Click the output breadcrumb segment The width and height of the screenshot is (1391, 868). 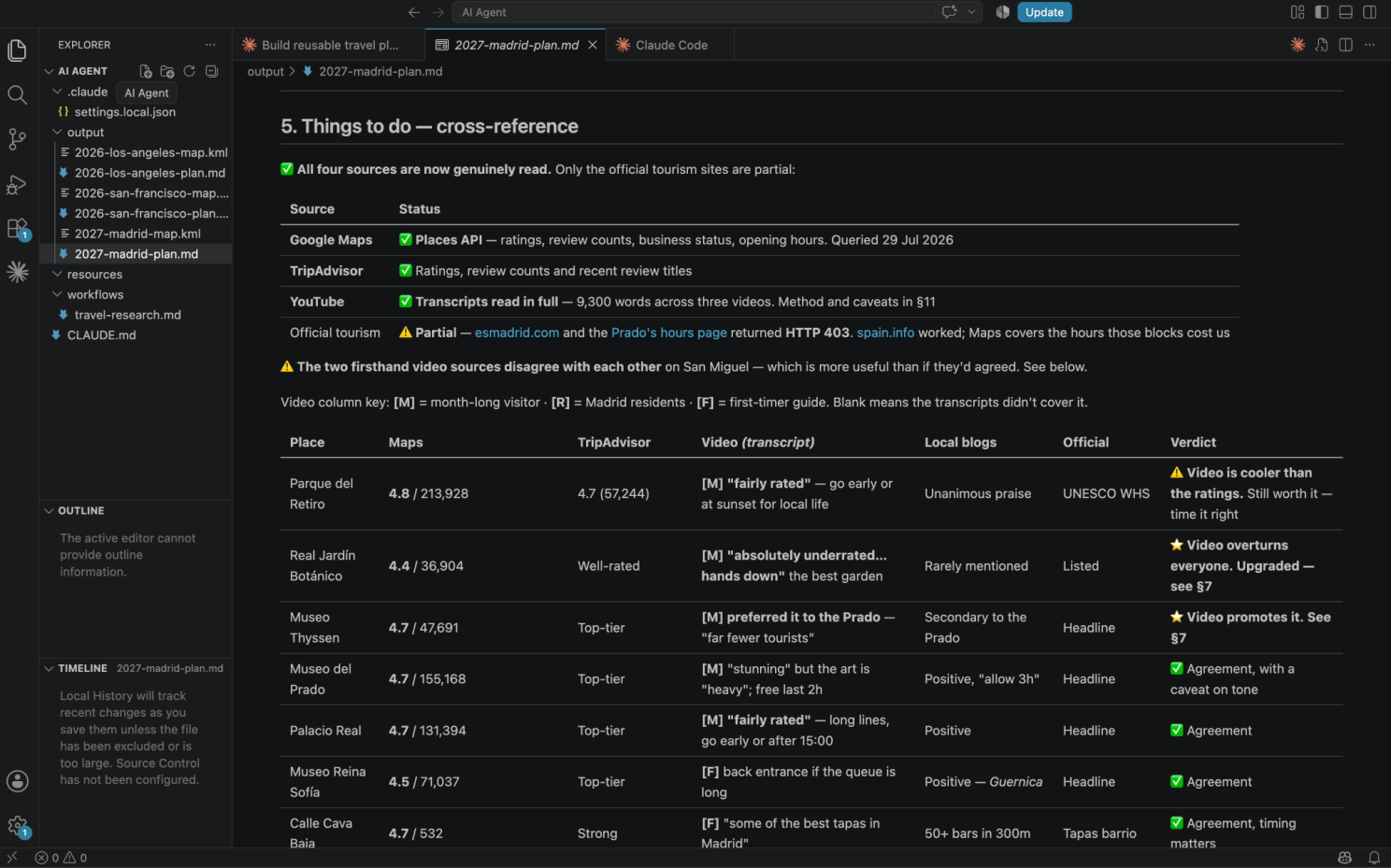point(265,72)
